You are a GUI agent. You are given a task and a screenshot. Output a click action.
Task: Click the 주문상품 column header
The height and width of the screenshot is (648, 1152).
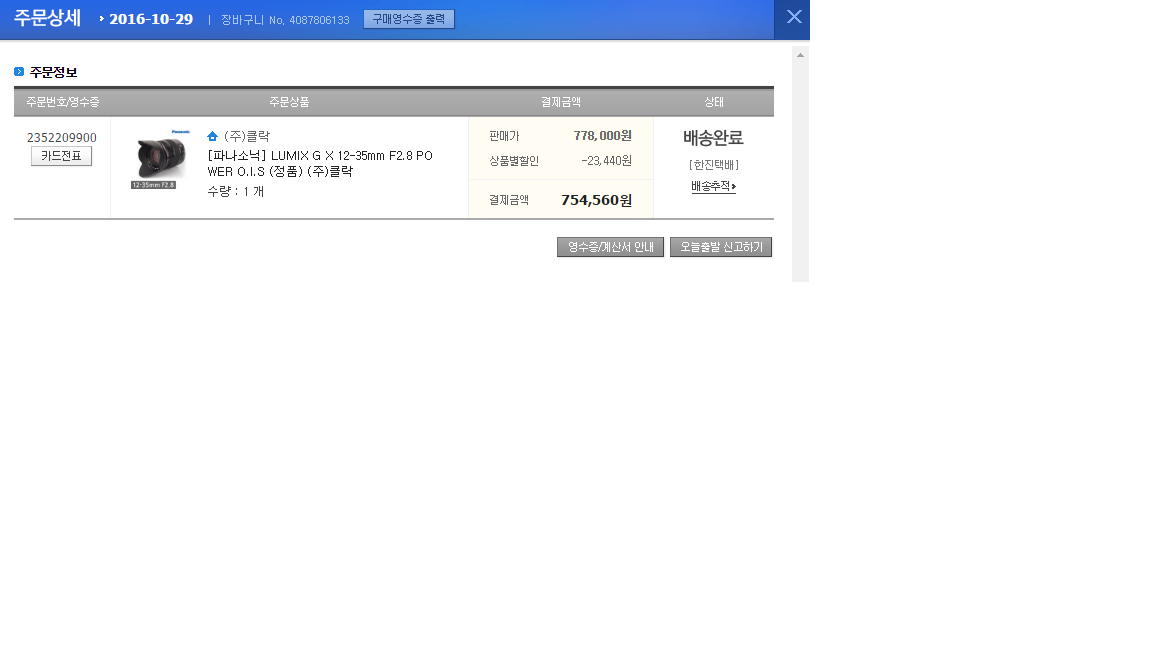[289, 102]
